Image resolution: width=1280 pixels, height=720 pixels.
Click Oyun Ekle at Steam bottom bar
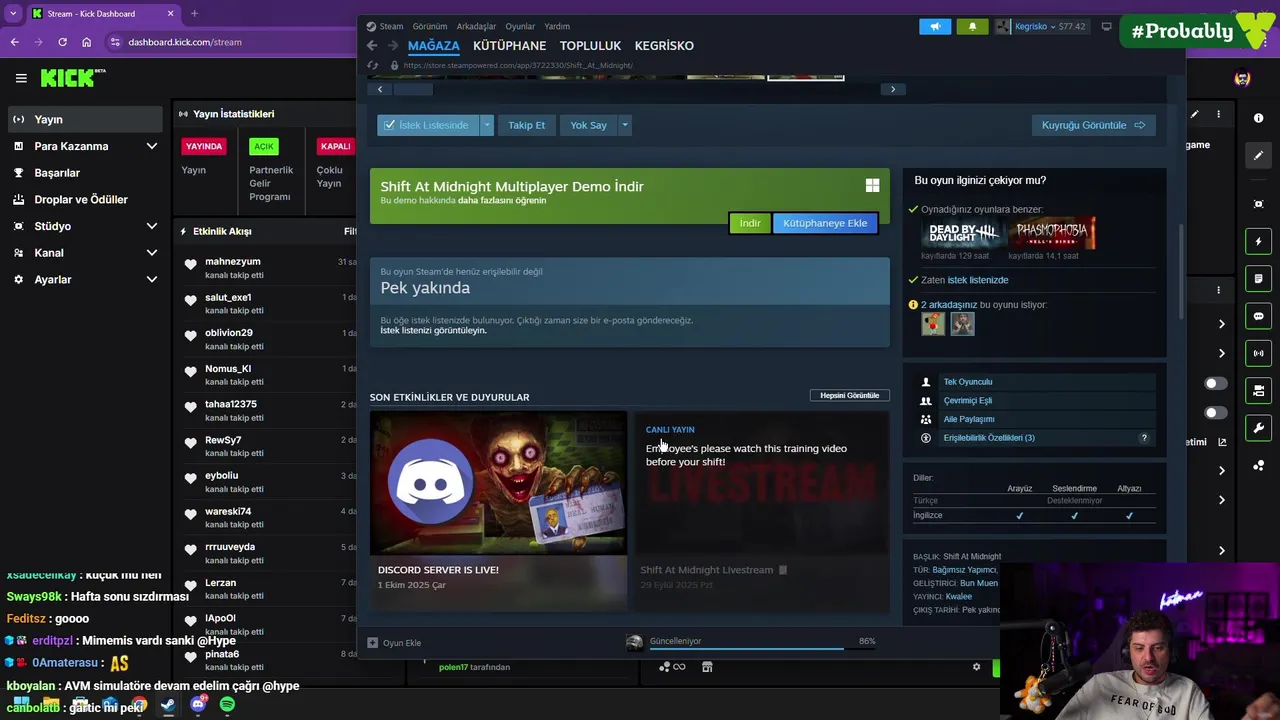pos(394,643)
